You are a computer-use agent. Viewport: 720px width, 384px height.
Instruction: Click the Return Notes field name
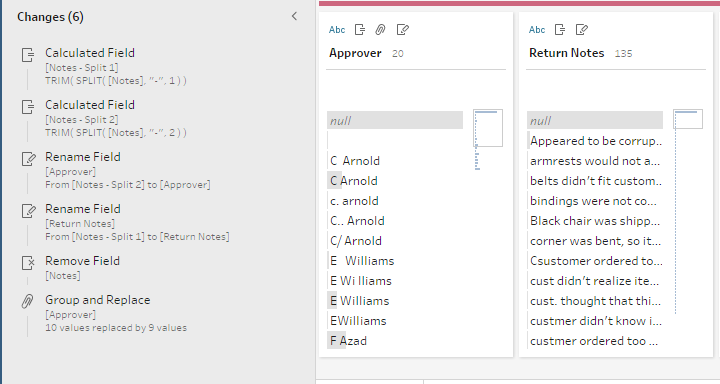coord(566,53)
